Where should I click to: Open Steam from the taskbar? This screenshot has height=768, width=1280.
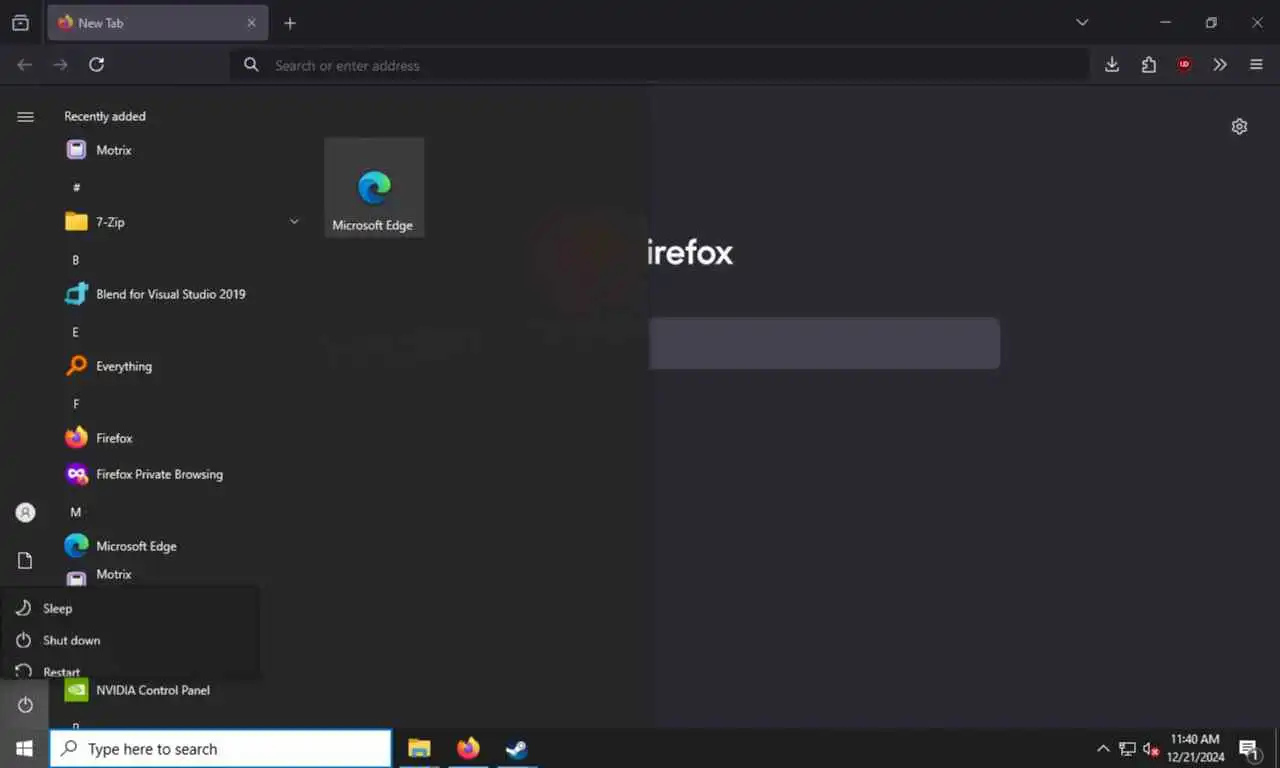pyautogui.click(x=517, y=748)
